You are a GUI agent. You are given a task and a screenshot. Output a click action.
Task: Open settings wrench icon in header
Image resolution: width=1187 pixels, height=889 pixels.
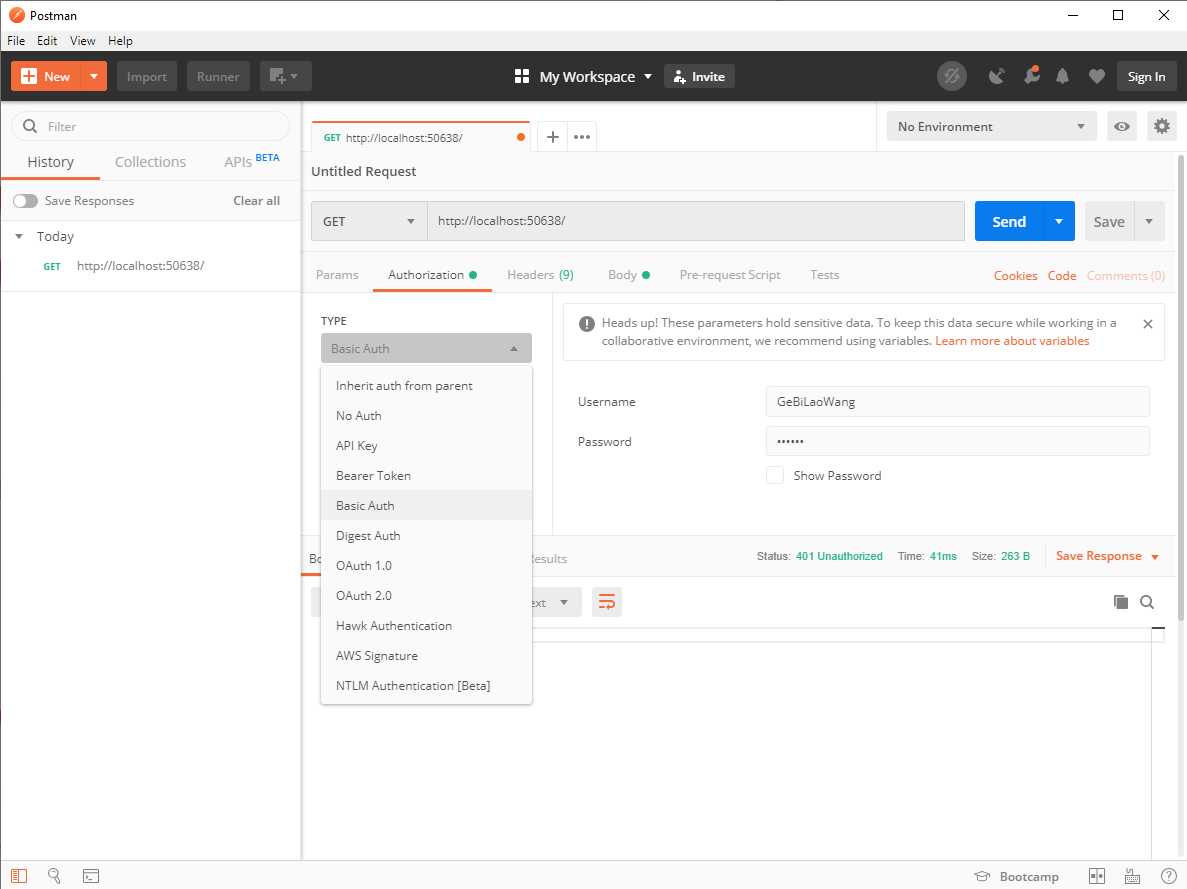click(x=1031, y=76)
